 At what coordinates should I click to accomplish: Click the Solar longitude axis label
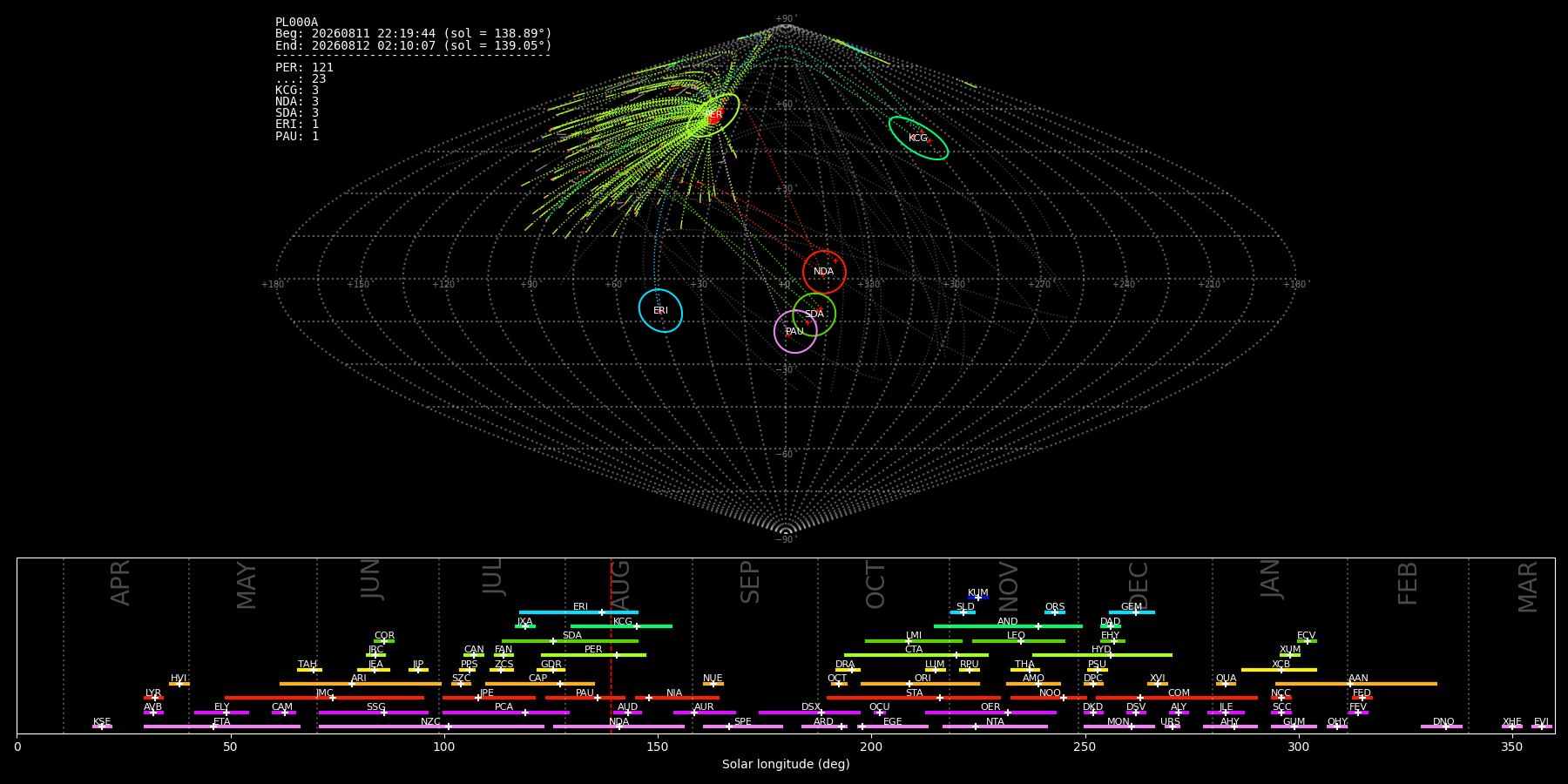786,764
